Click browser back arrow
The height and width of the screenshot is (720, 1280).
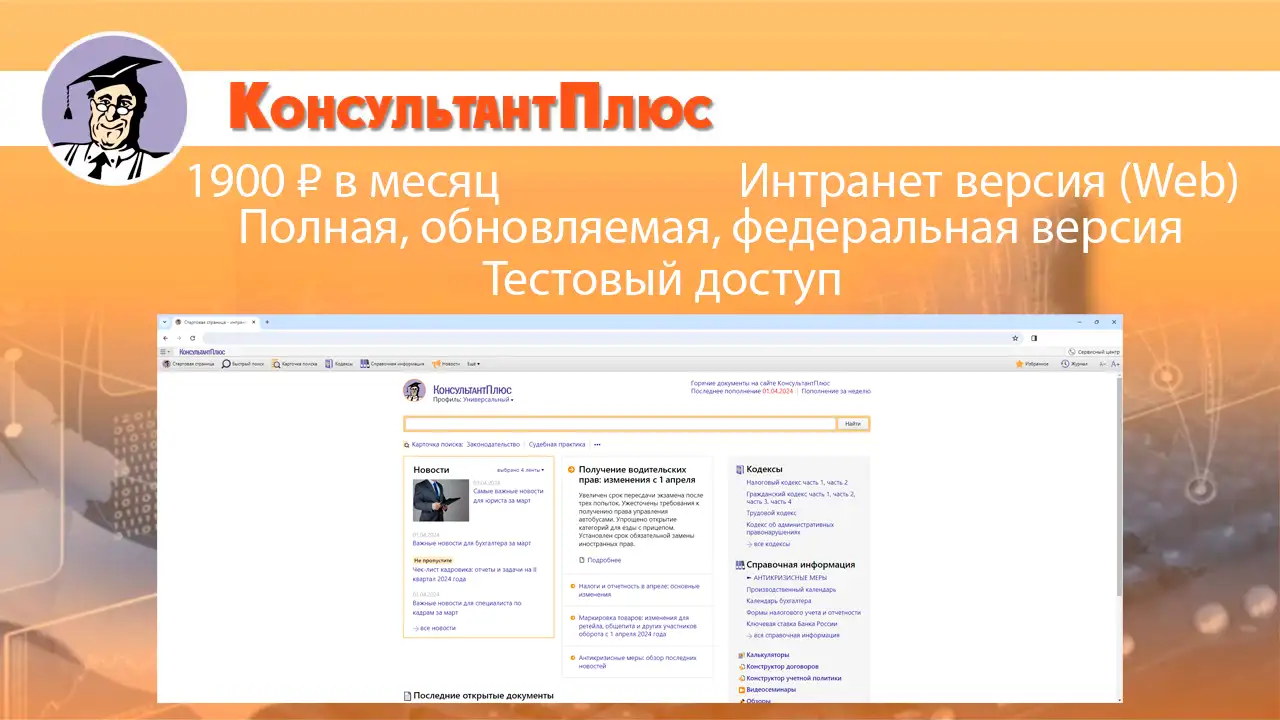pyautogui.click(x=166, y=338)
